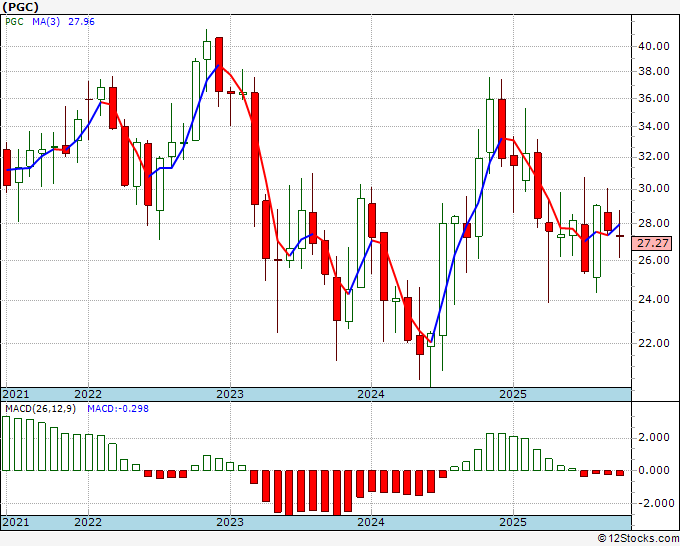The width and height of the screenshot is (680, 546).
Task: Select the 36.00 price axis label
Action: pos(654,98)
